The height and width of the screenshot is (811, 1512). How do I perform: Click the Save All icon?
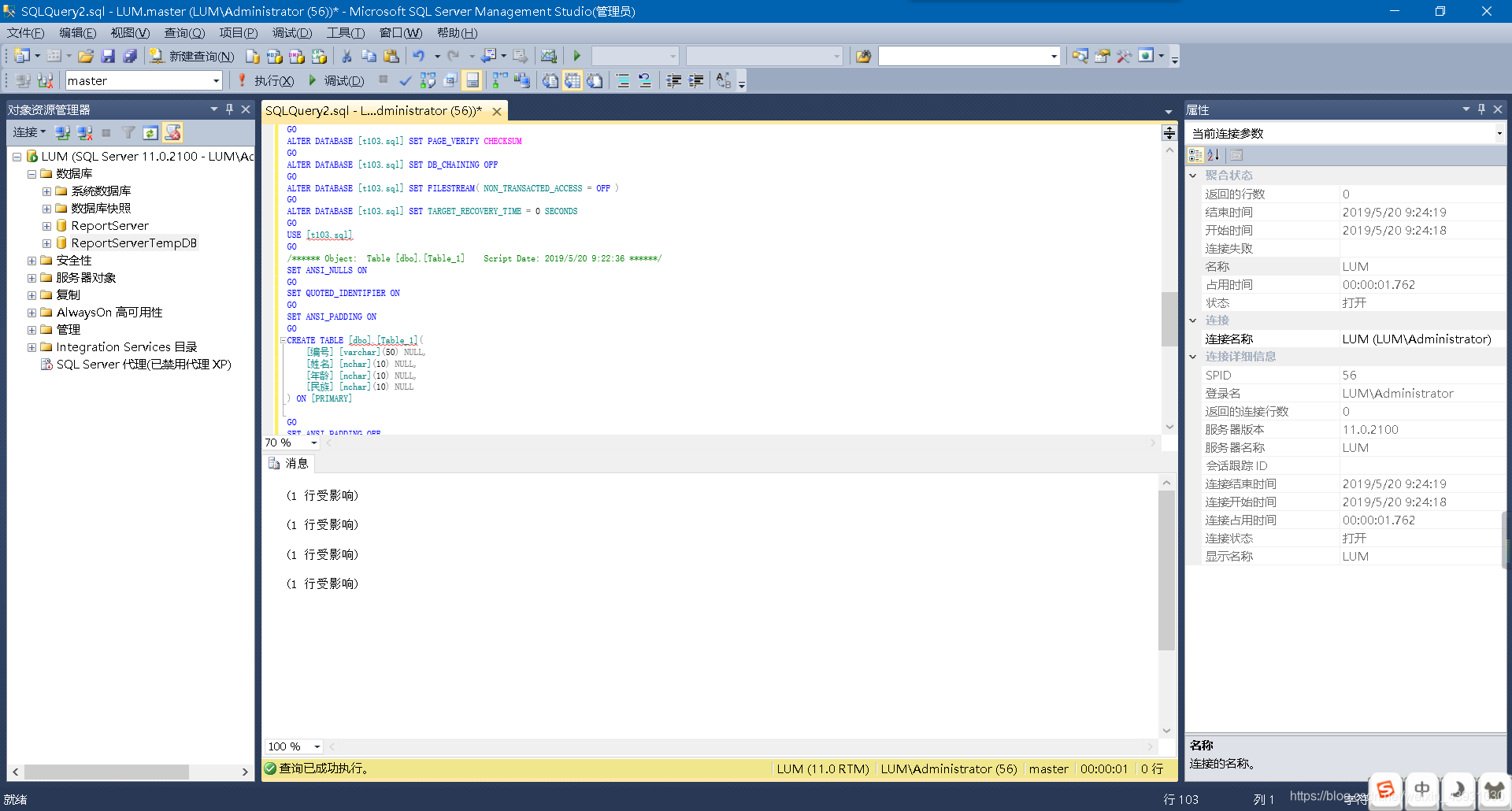click(130, 56)
